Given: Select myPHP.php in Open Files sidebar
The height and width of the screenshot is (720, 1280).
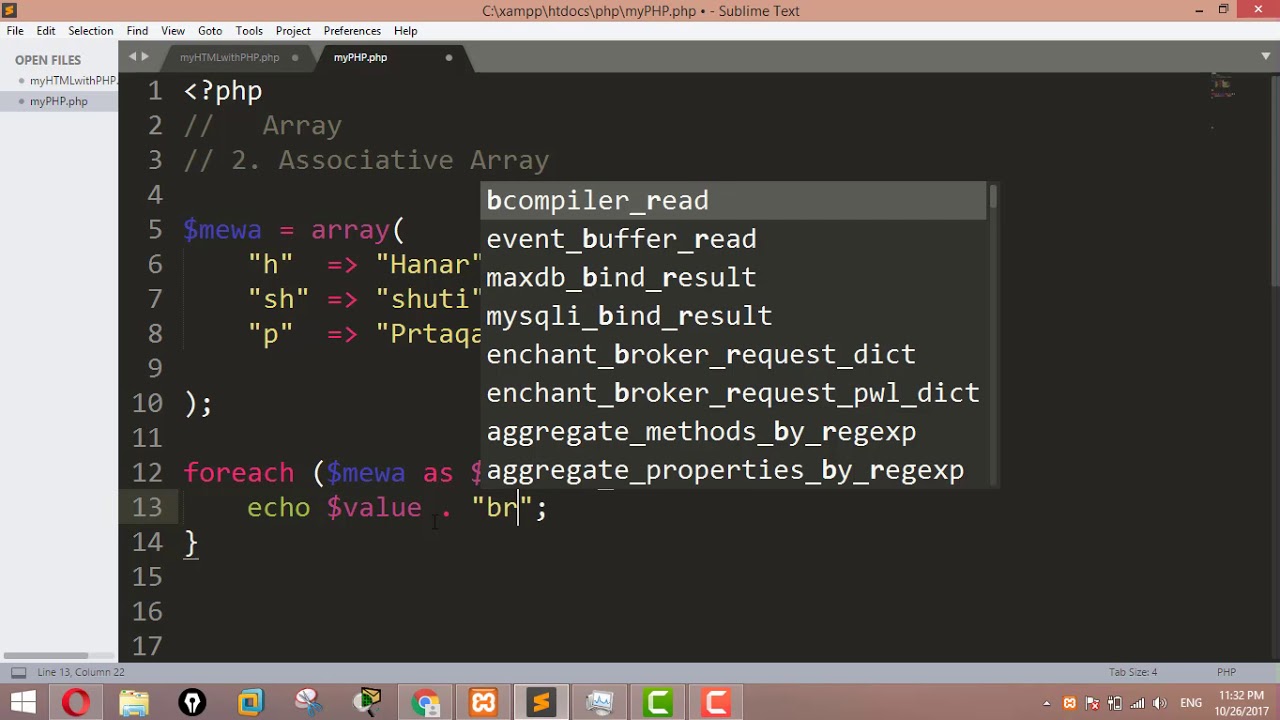Looking at the screenshot, I should click(58, 101).
